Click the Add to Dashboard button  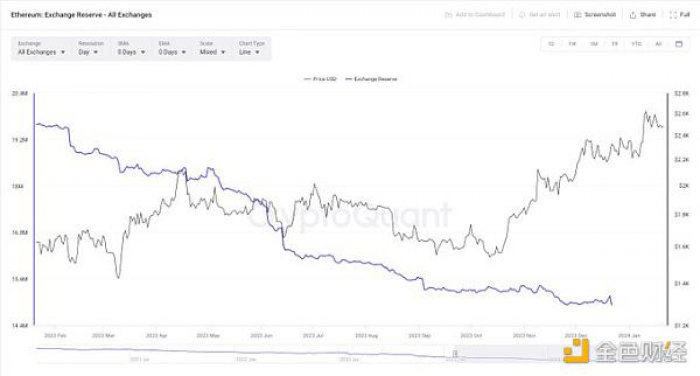(x=475, y=15)
